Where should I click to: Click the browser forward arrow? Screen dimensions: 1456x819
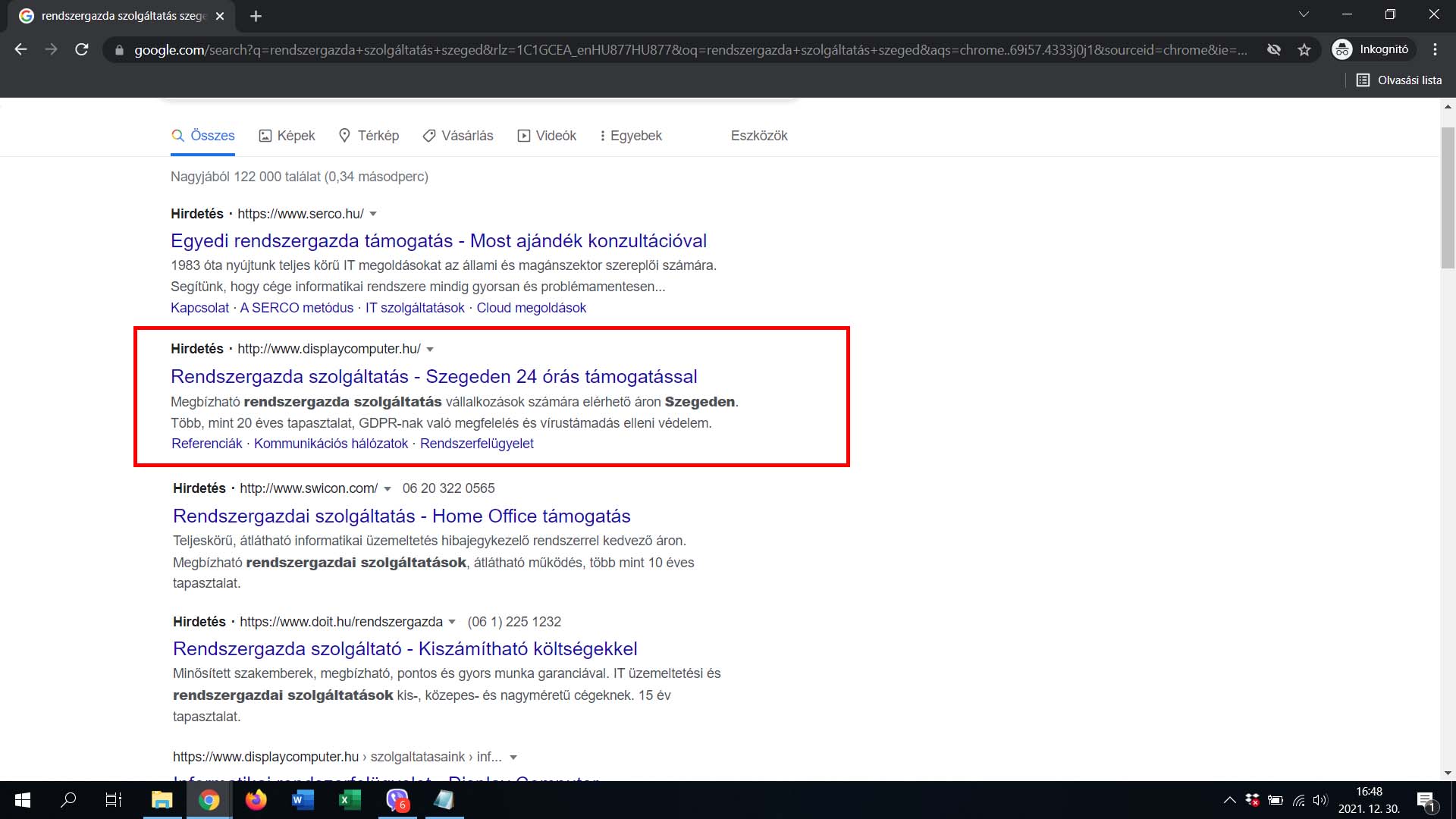51,49
